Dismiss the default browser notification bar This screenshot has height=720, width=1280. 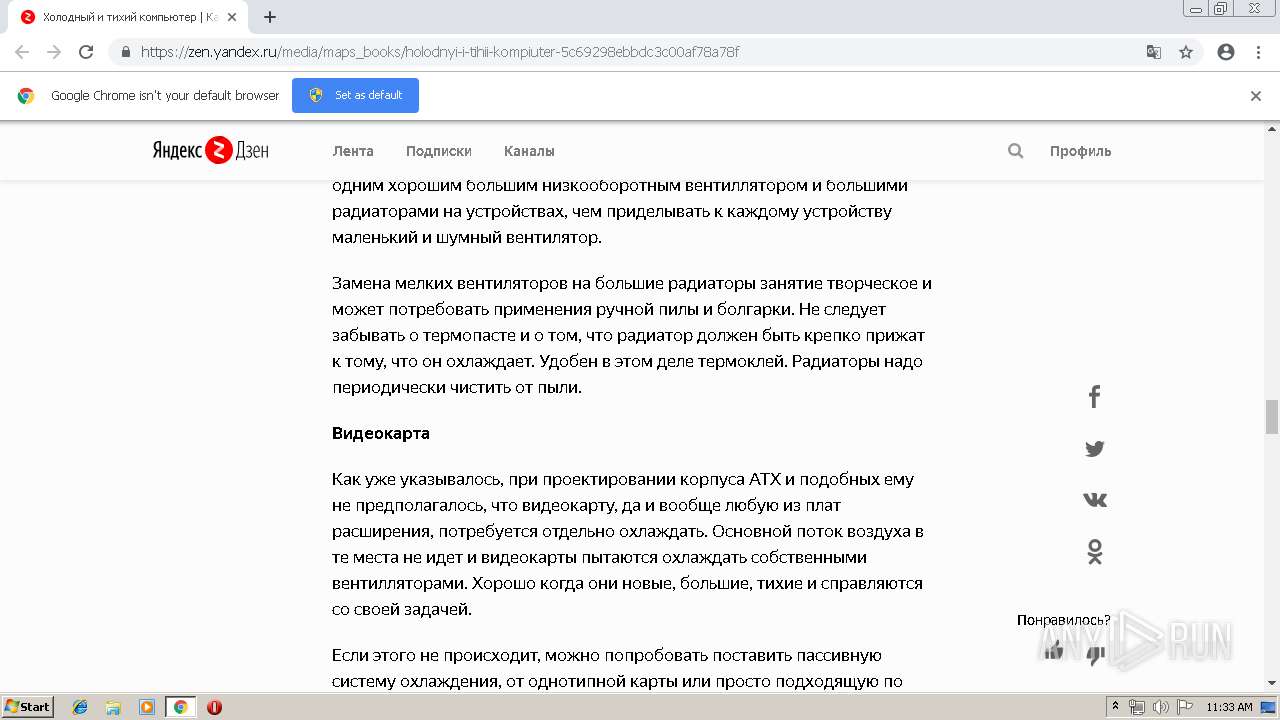click(x=1256, y=96)
